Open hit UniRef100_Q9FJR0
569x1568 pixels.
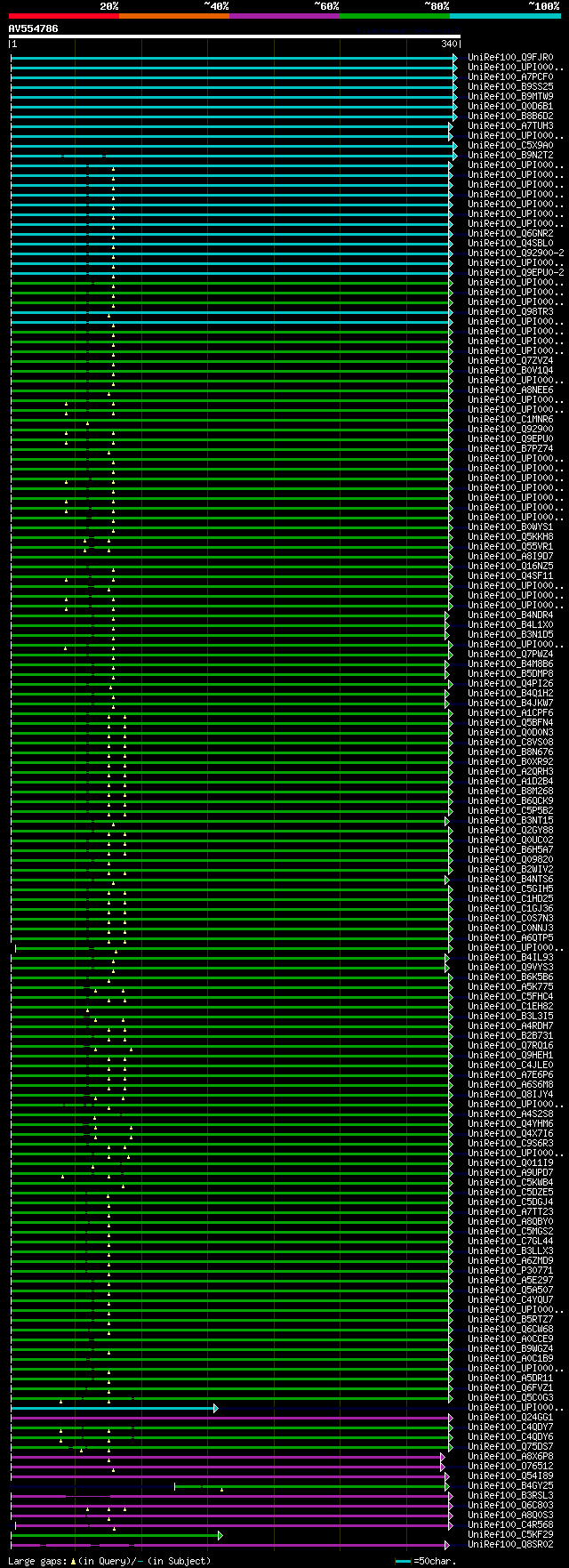tap(510, 58)
